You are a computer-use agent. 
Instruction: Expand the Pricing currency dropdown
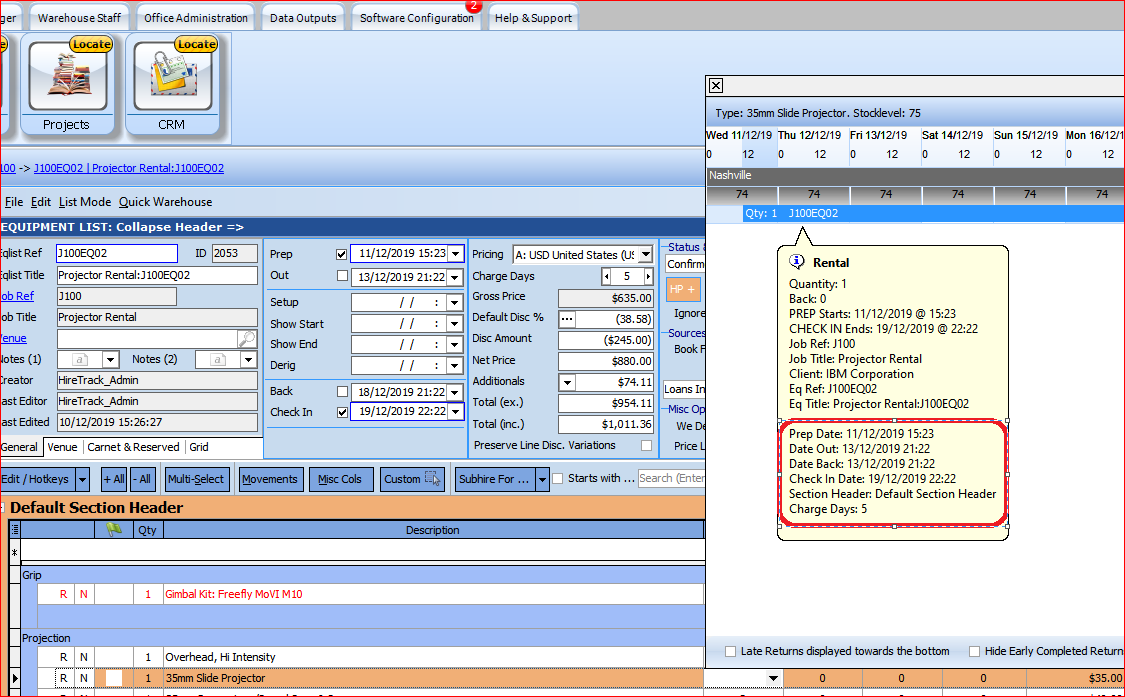coord(644,255)
